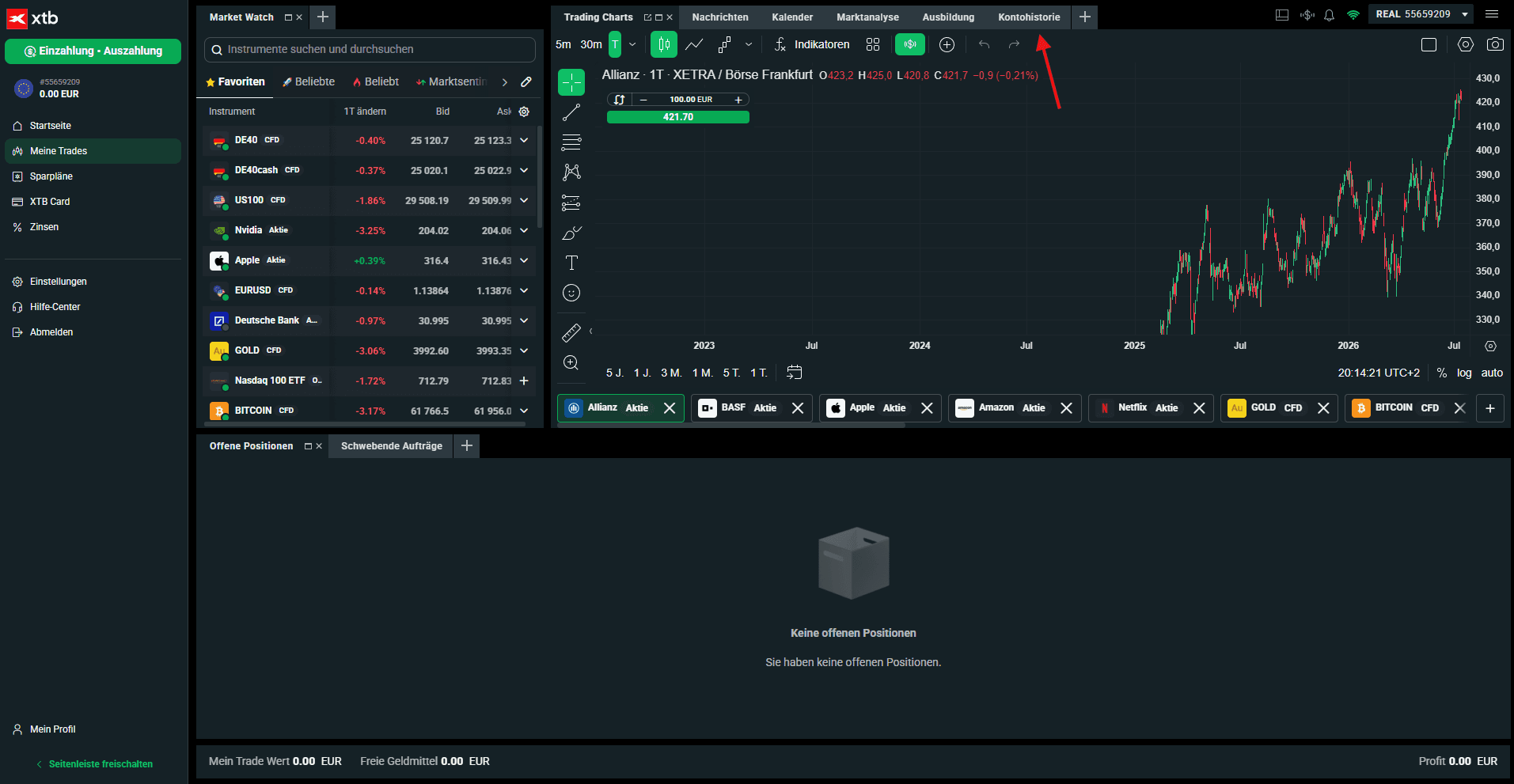Expand the Deutsche Bank row details

pyautogui.click(x=524, y=320)
